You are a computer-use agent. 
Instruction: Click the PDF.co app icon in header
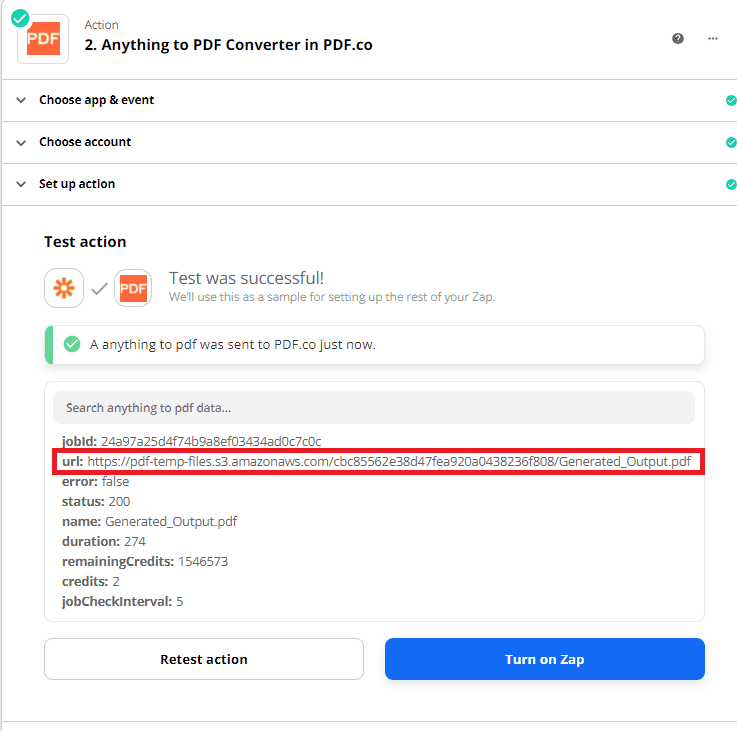[43, 39]
